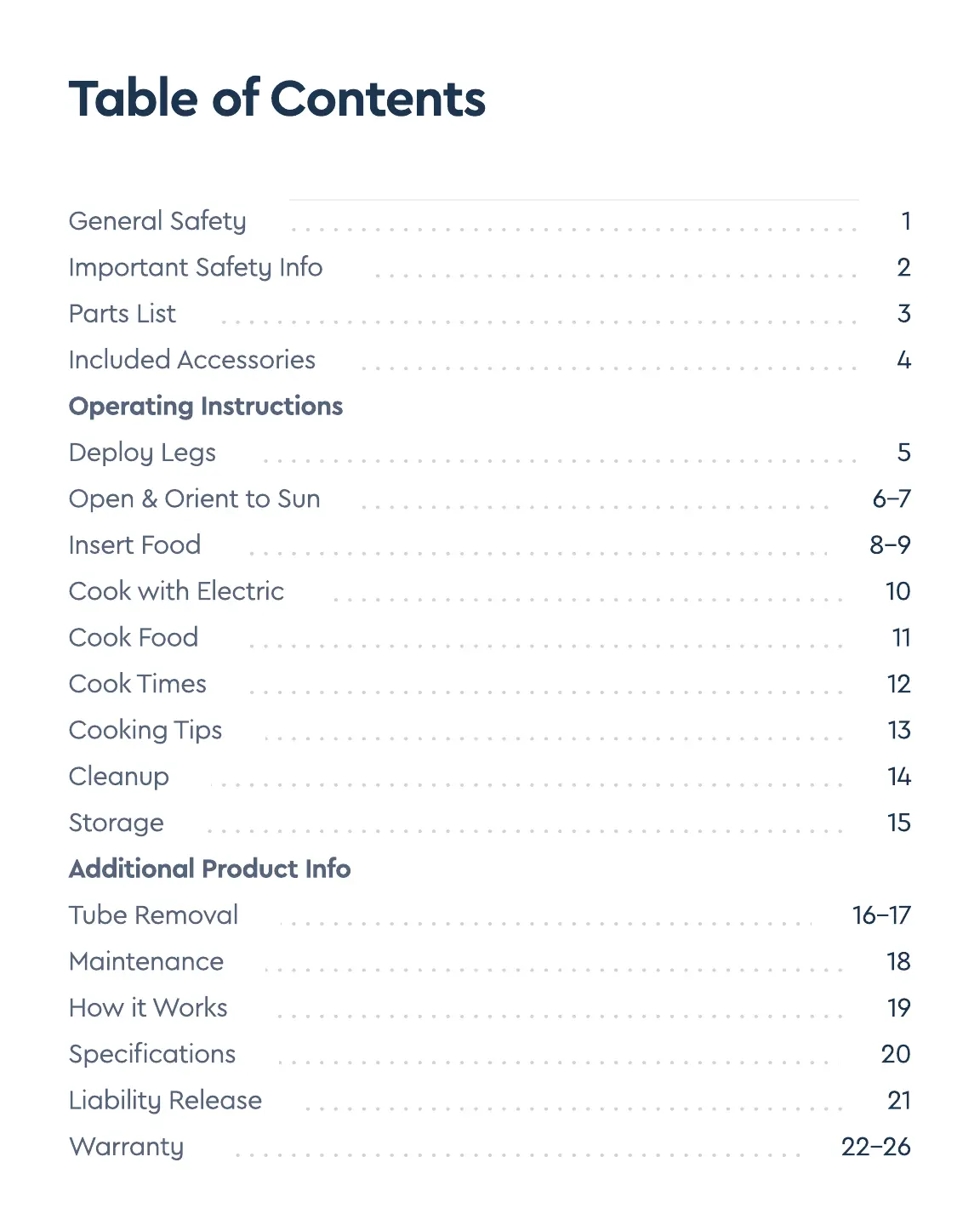Screen dimensions: 980x1225
Task: Go to the Maintenance section
Action: coord(146,961)
